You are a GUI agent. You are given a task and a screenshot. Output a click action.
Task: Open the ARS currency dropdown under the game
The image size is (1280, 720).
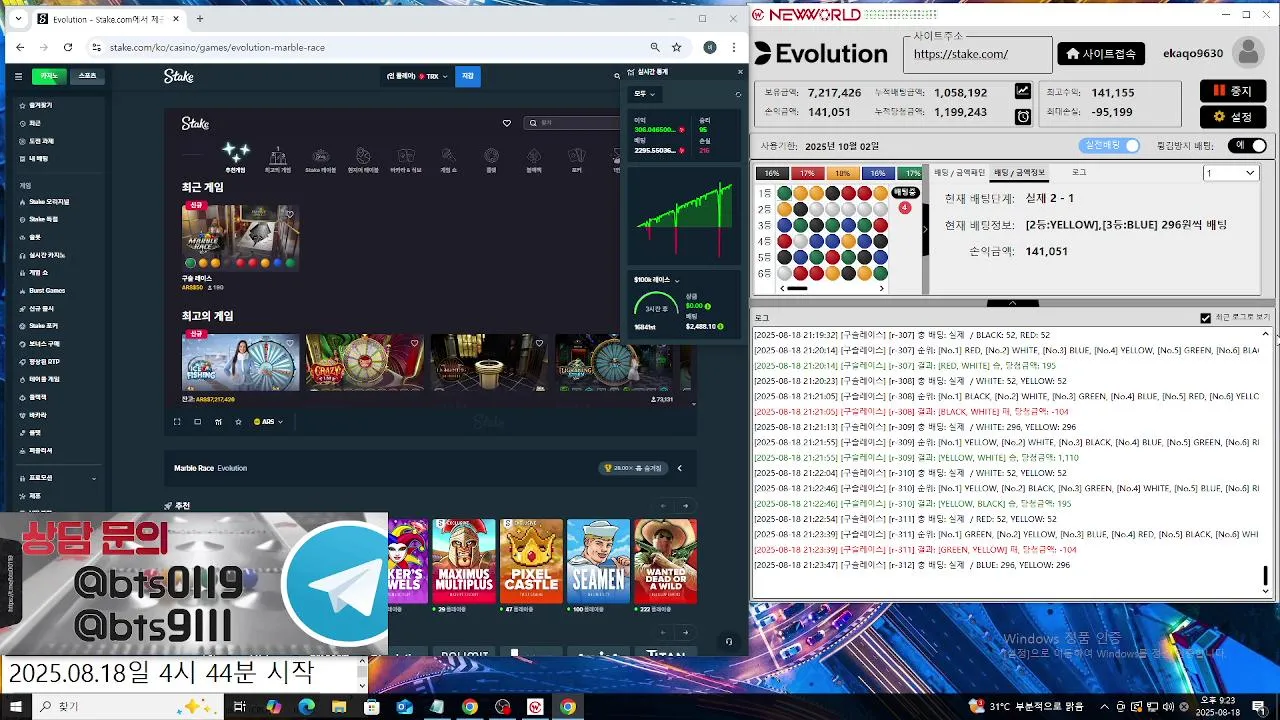268,422
